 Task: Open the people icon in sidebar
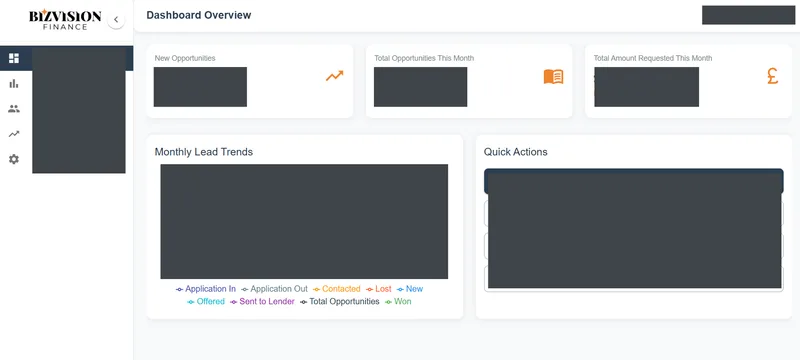point(14,109)
